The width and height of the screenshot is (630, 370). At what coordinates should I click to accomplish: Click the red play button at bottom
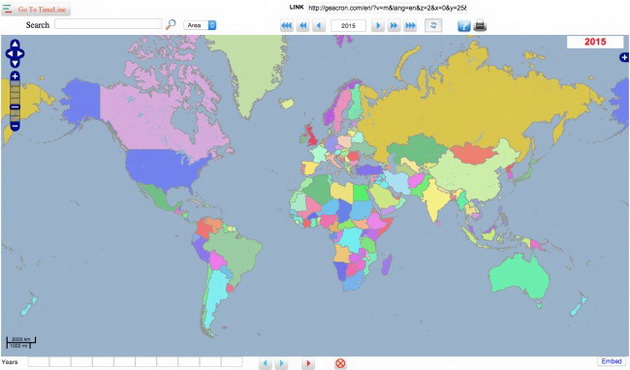tap(308, 364)
